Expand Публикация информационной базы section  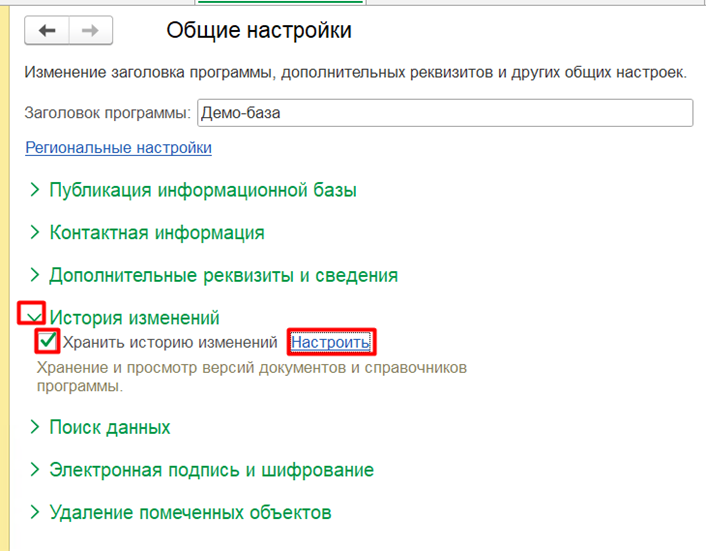tap(193, 190)
